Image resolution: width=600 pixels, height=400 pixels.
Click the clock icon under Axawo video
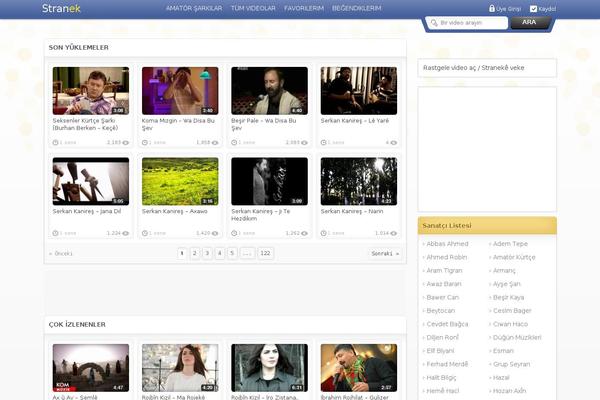click(x=145, y=233)
